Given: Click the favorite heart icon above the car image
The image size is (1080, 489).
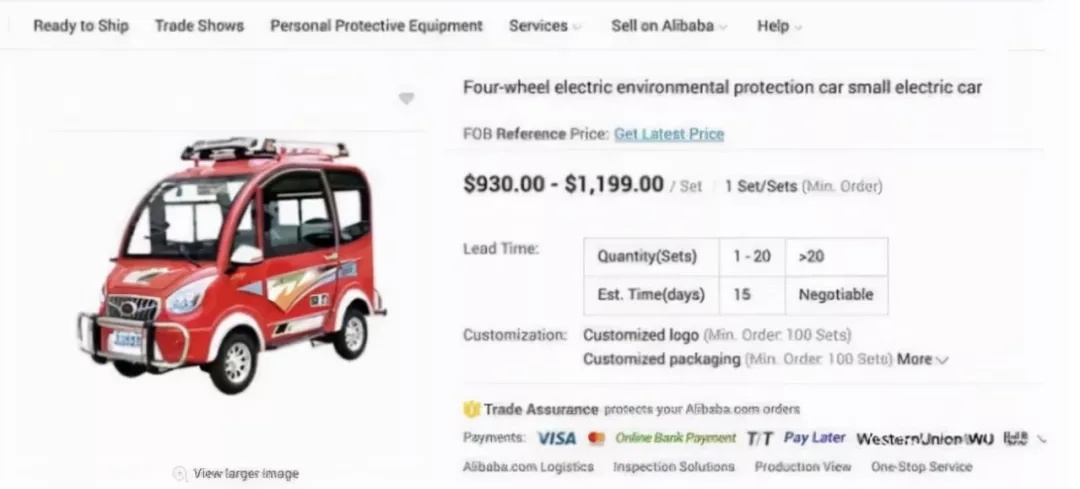Looking at the screenshot, I should pyautogui.click(x=406, y=98).
